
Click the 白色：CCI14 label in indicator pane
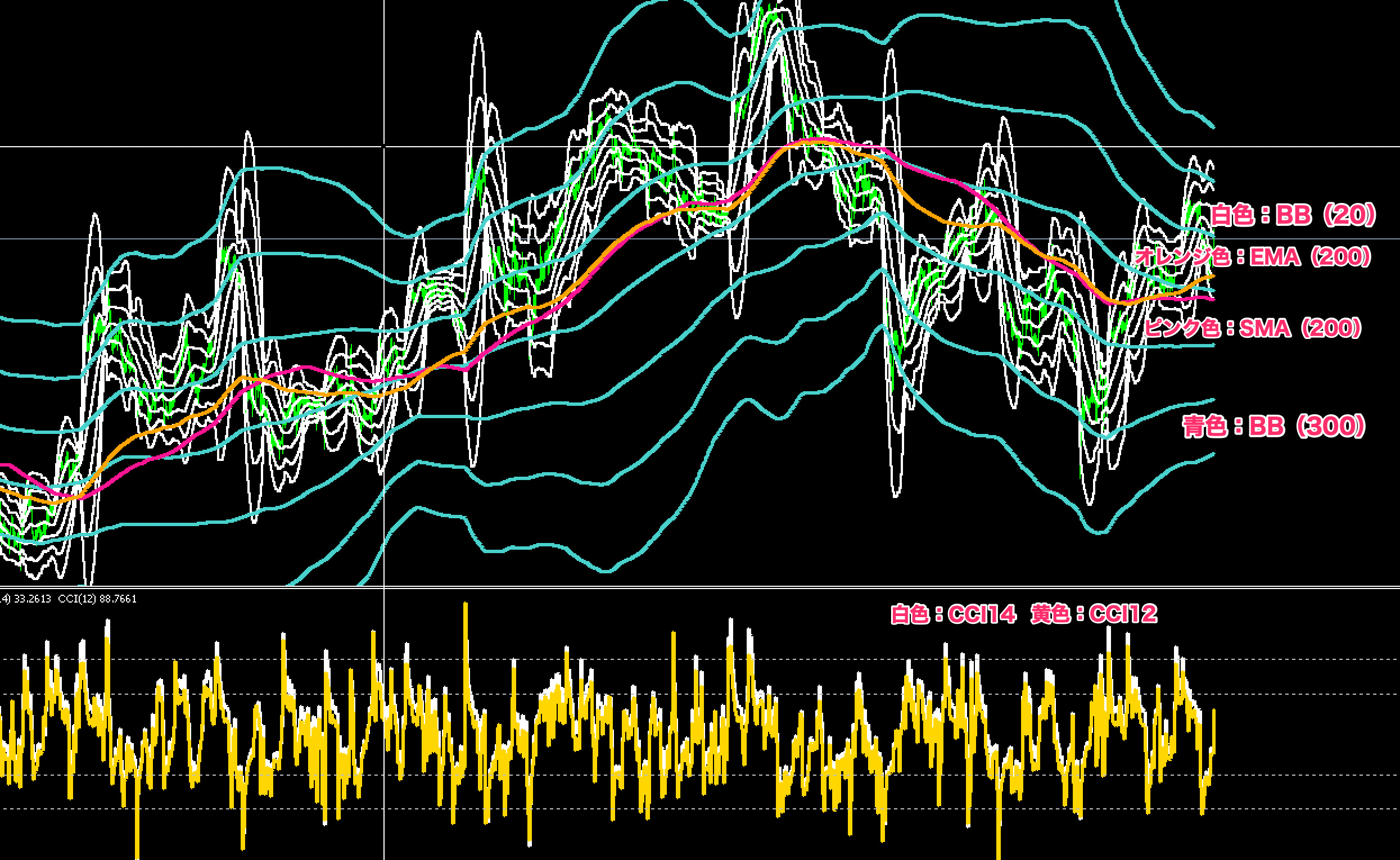[x=954, y=614]
